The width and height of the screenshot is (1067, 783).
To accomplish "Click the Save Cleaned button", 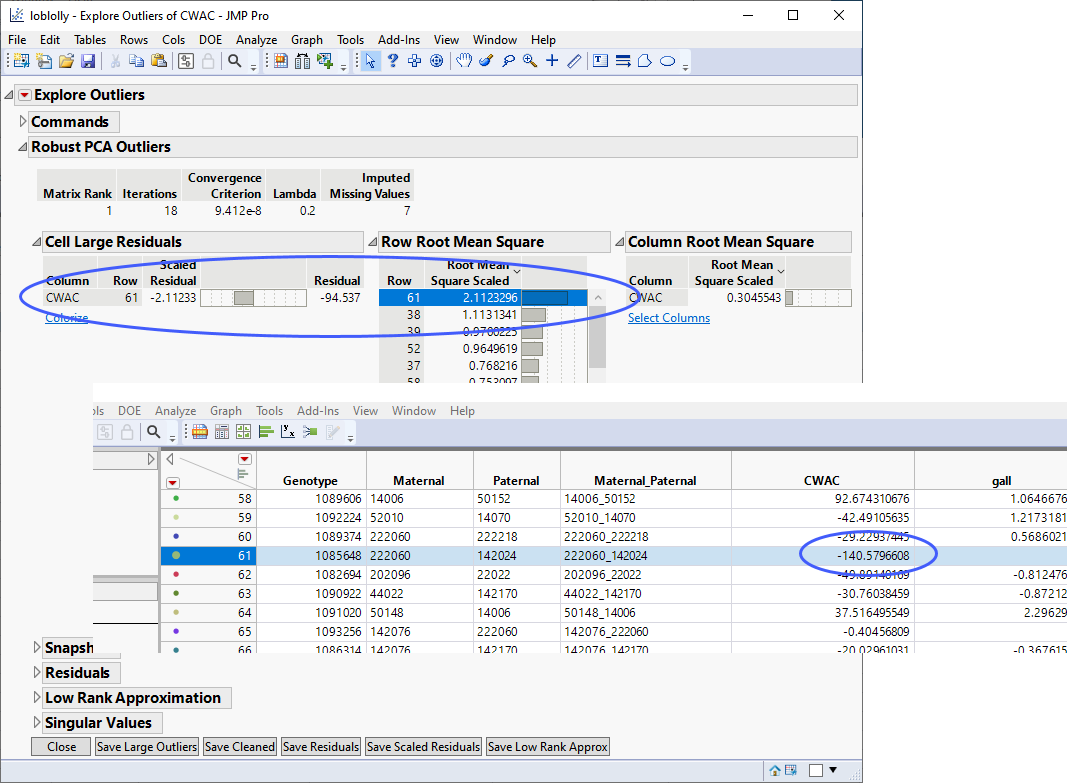I will [239, 747].
